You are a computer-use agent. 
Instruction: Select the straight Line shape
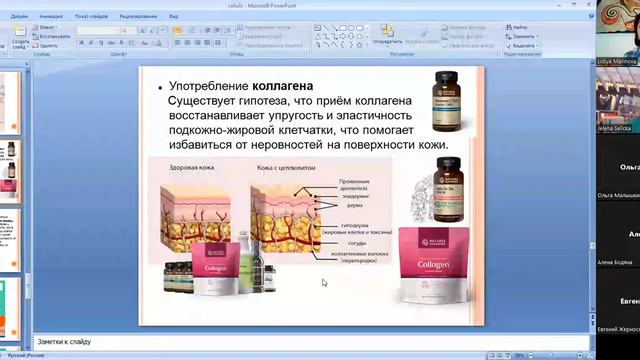(326, 28)
